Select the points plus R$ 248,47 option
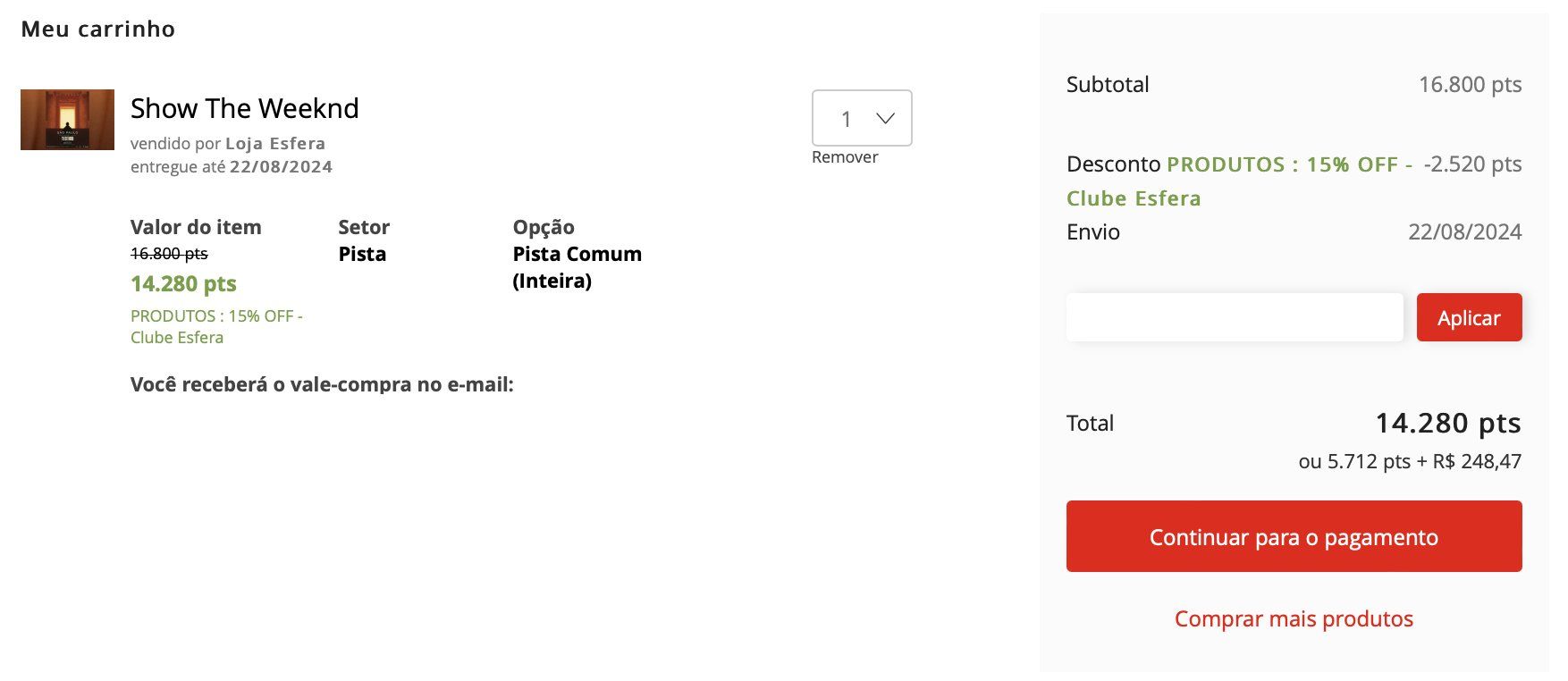Viewport: 1568px width, 681px height. 1410,461
